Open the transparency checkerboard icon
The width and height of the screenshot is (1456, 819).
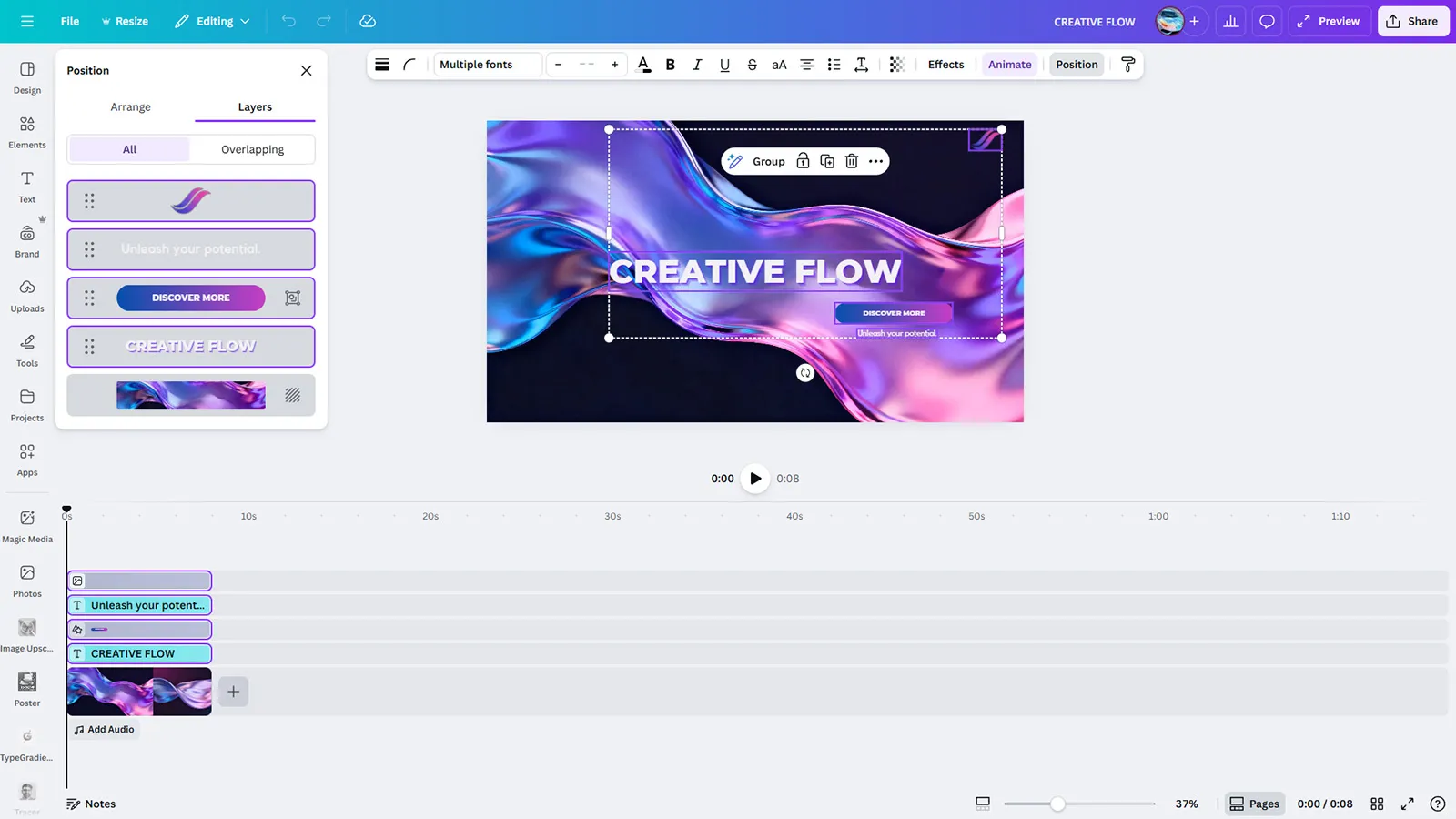(896, 65)
